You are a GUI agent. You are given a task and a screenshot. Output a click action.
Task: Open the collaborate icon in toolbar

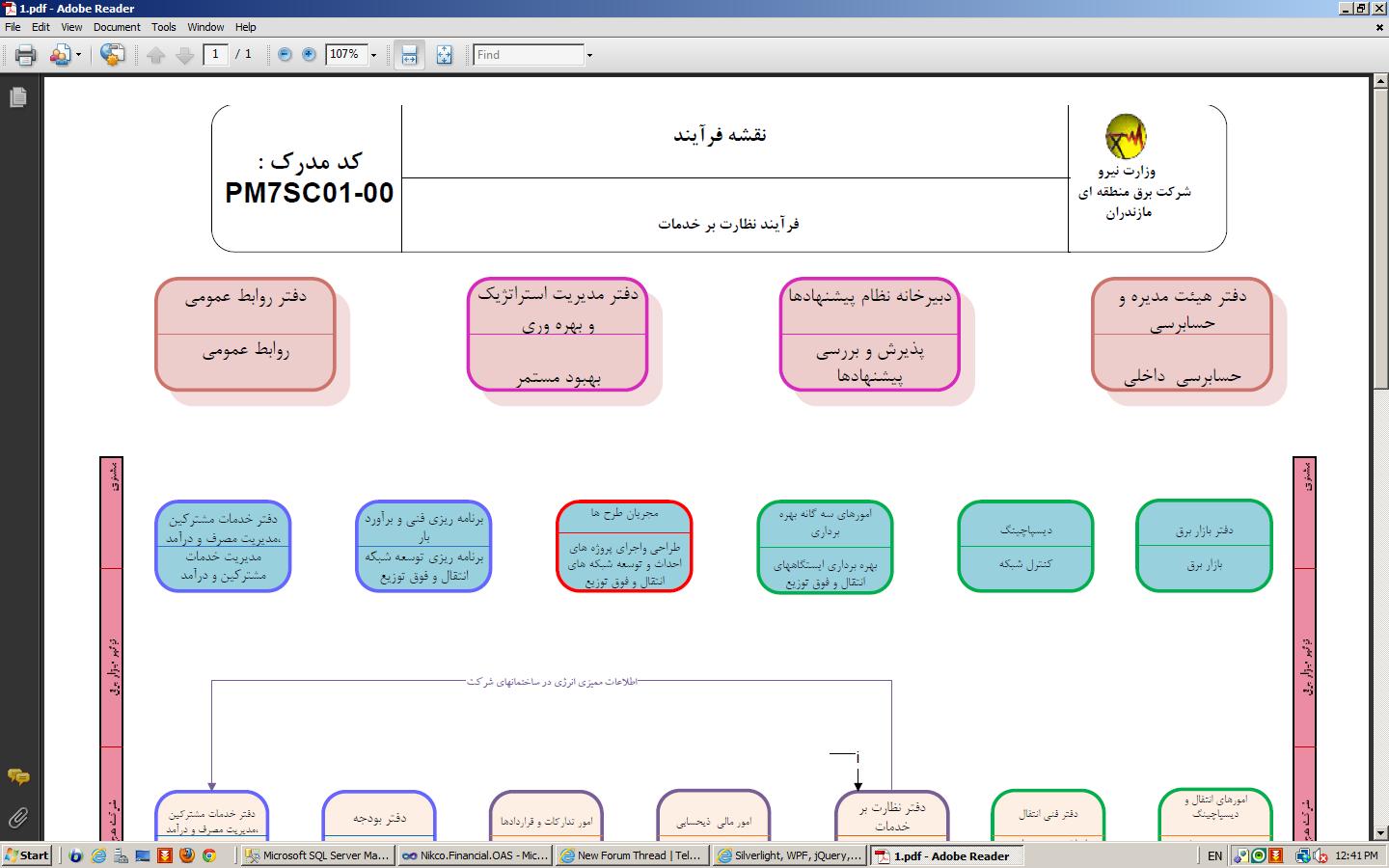[x=60, y=55]
